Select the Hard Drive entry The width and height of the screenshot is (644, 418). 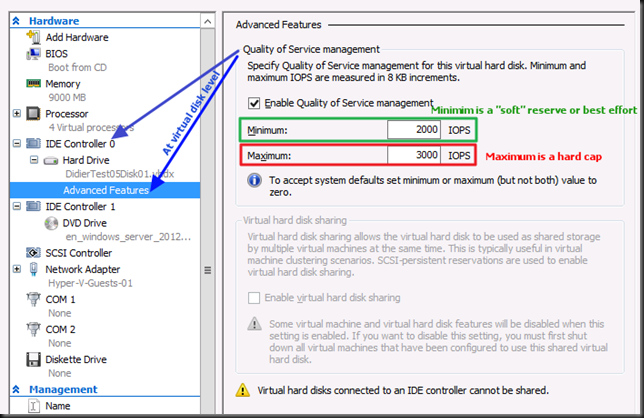86,160
